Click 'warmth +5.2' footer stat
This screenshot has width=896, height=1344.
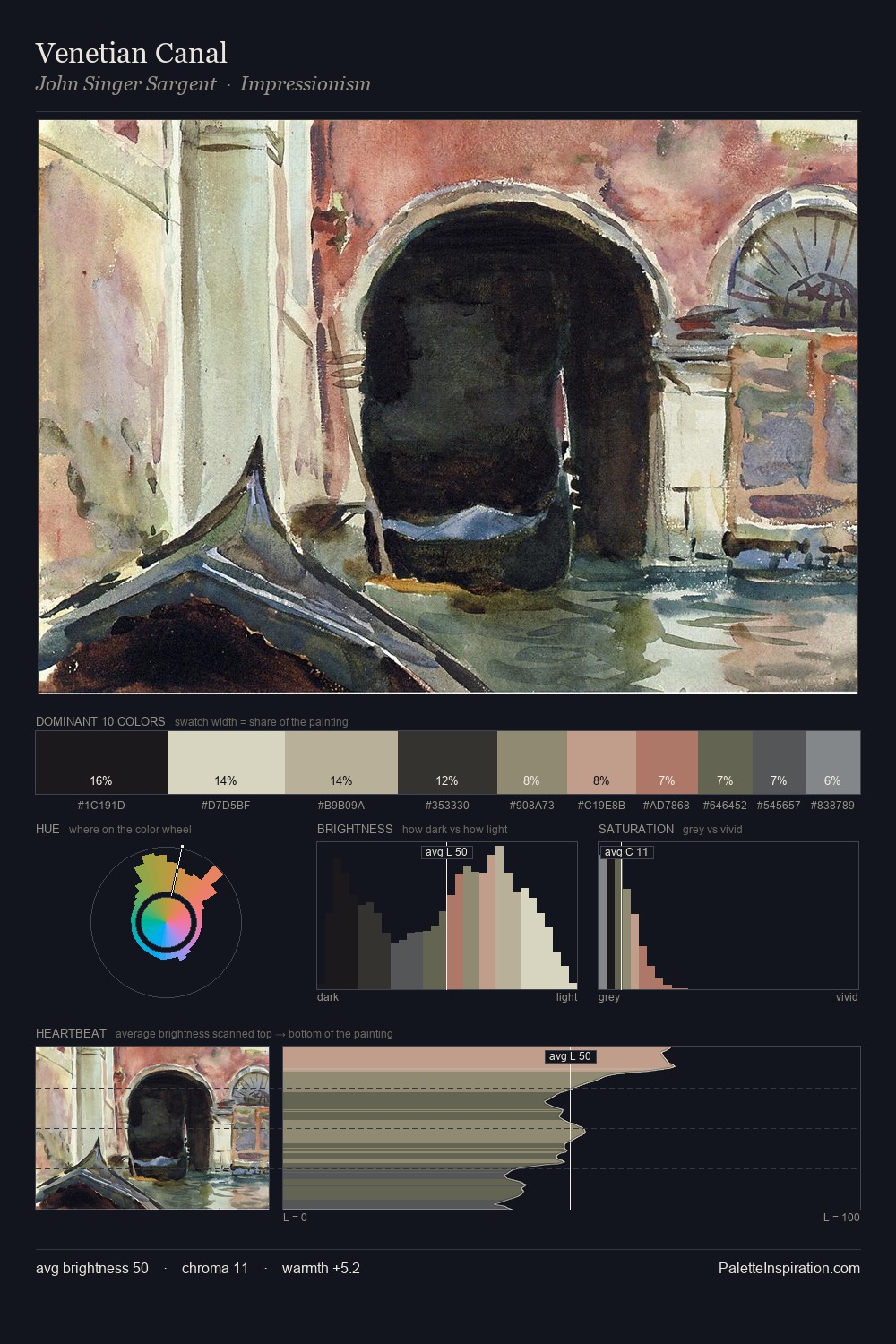[321, 1268]
